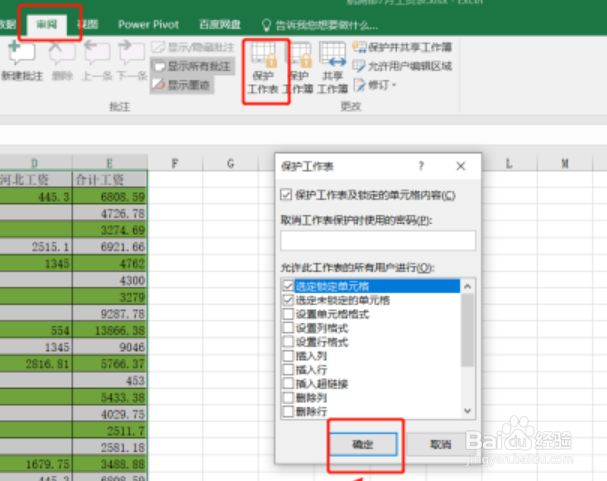
Task: Enable Delete columns (删除列) checkbox
Action: [288, 397]
